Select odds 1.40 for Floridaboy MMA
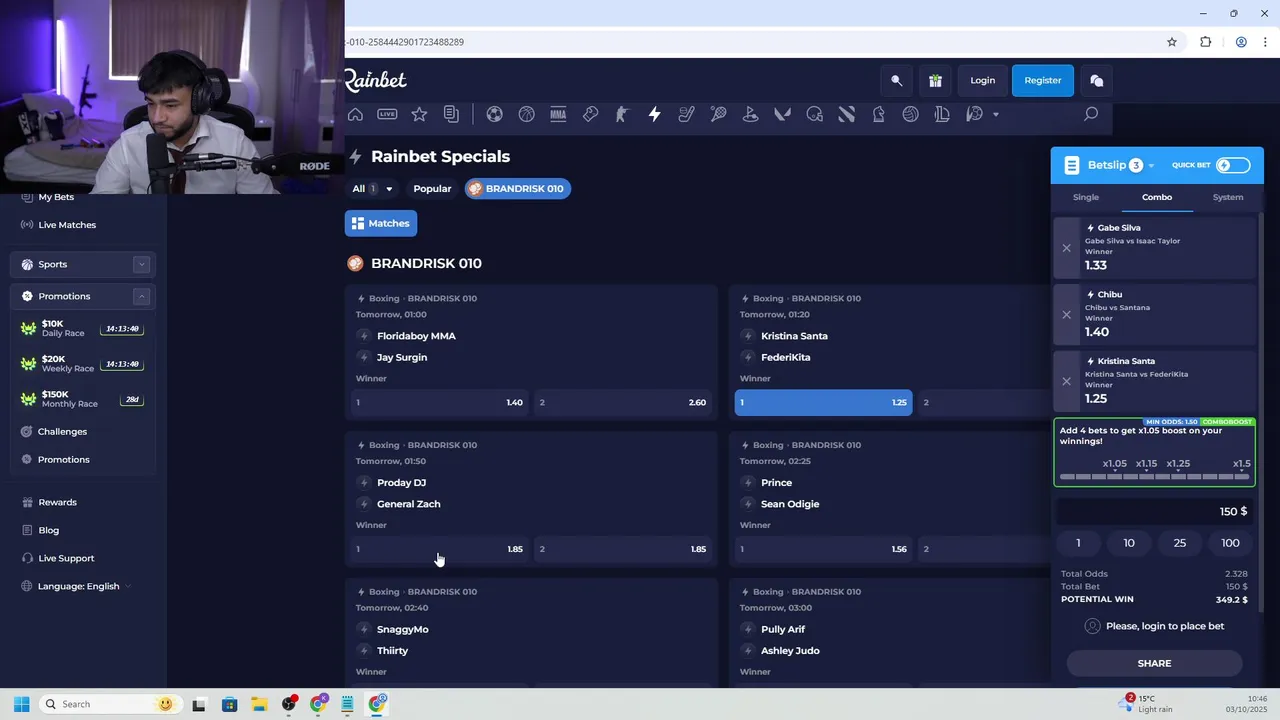The height and width of the screenshot is (720, 1280). 439,402
